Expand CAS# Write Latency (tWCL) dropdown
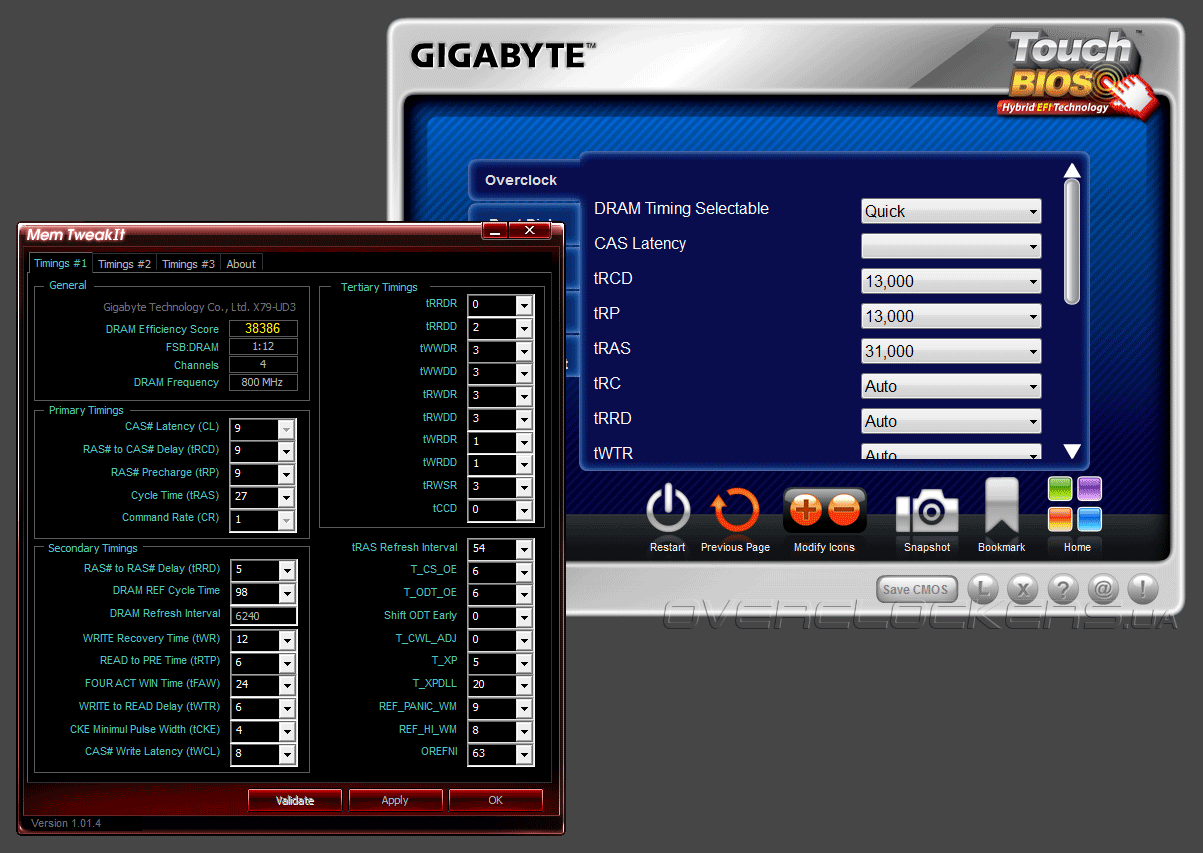The height and width of the screenshot is (853, 1203). [287, 754]
